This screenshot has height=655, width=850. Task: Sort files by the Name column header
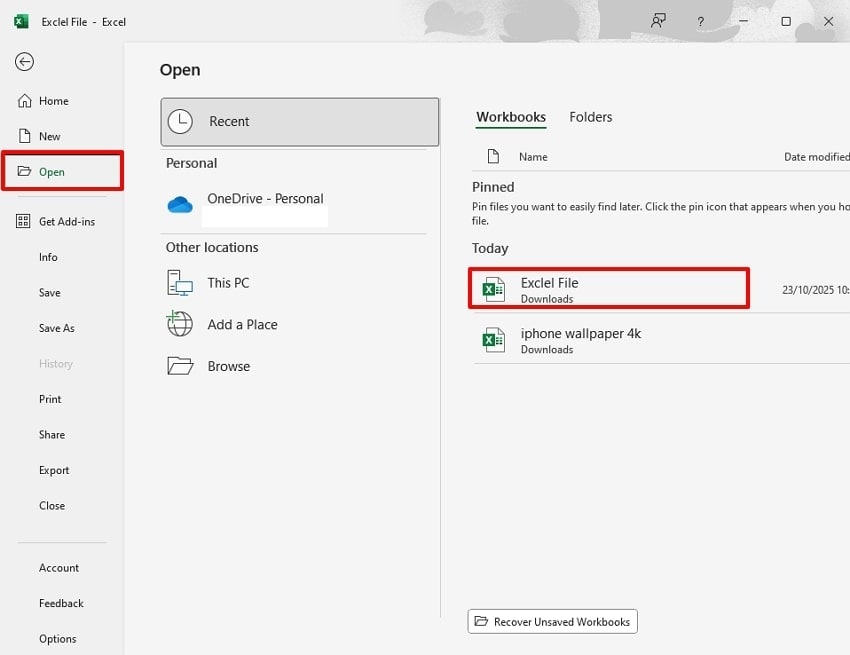[533, 156]
